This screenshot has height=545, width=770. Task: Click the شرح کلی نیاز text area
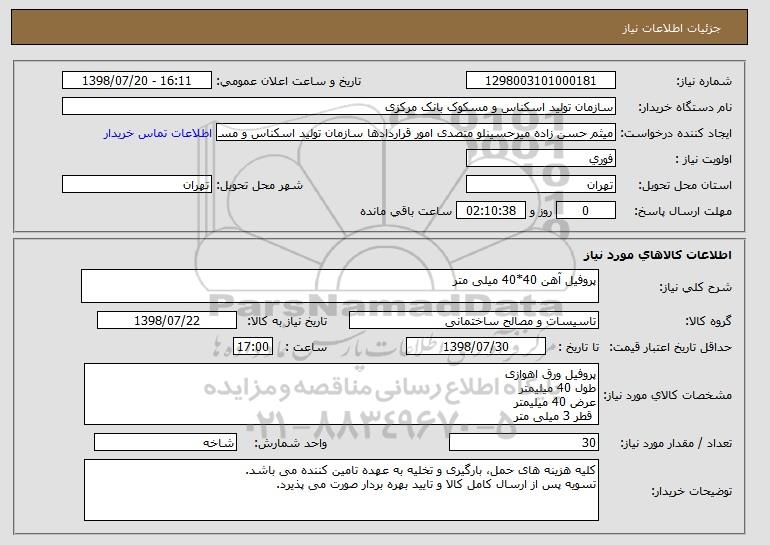pos(340,286)
